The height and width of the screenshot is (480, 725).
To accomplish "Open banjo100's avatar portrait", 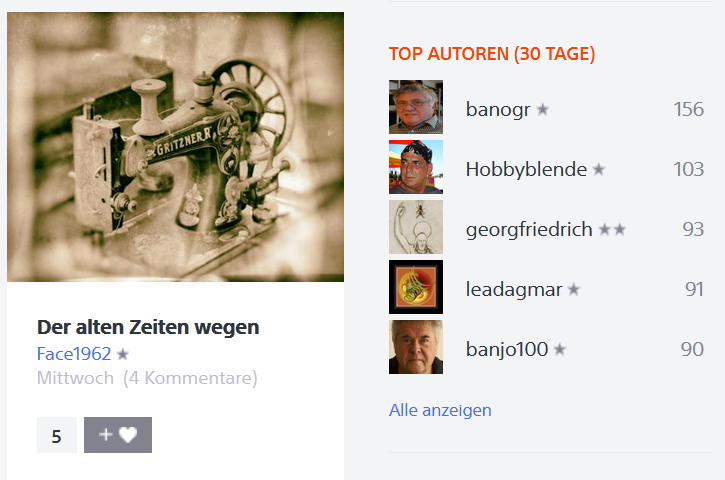I will (x=416, y=347).
